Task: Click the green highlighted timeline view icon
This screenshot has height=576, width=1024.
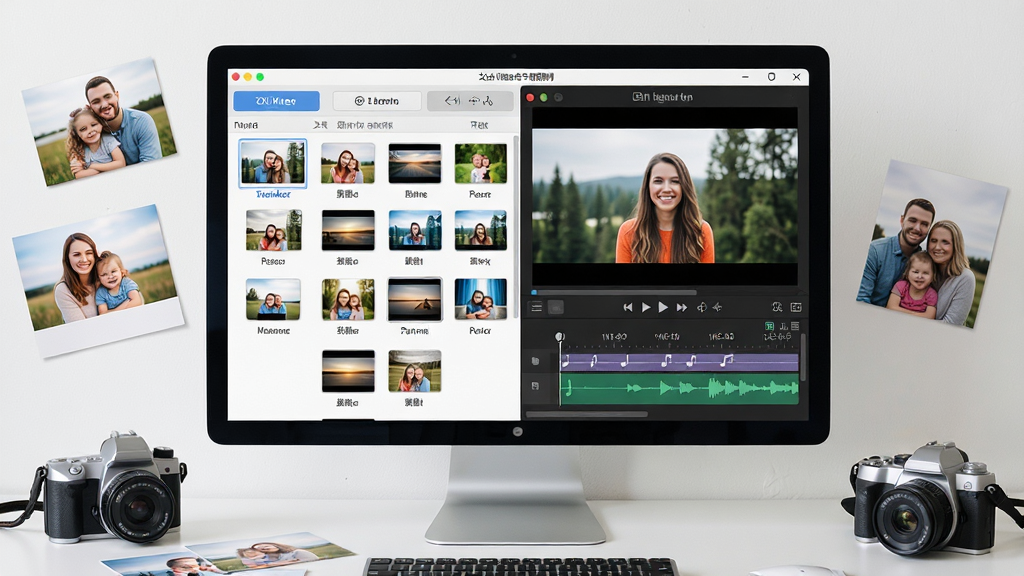Action: coord(769,326)
